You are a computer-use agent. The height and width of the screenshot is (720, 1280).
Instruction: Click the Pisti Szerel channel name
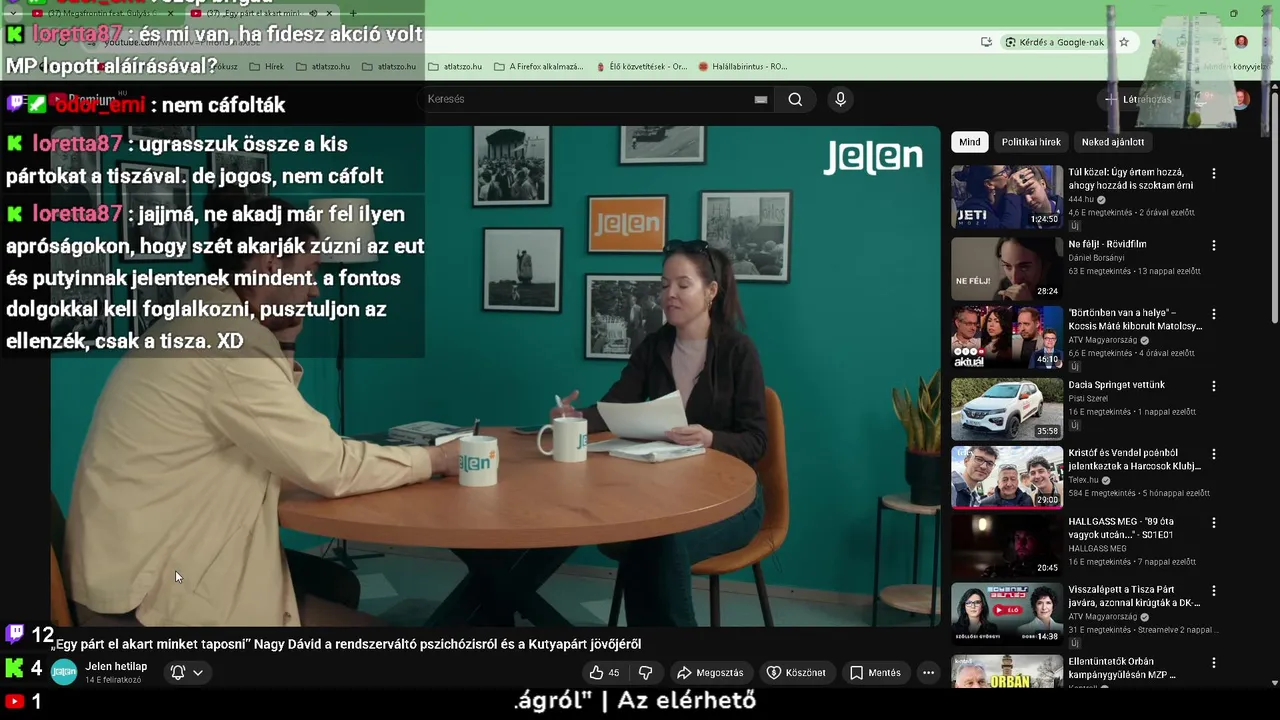tap(1089, 399)
